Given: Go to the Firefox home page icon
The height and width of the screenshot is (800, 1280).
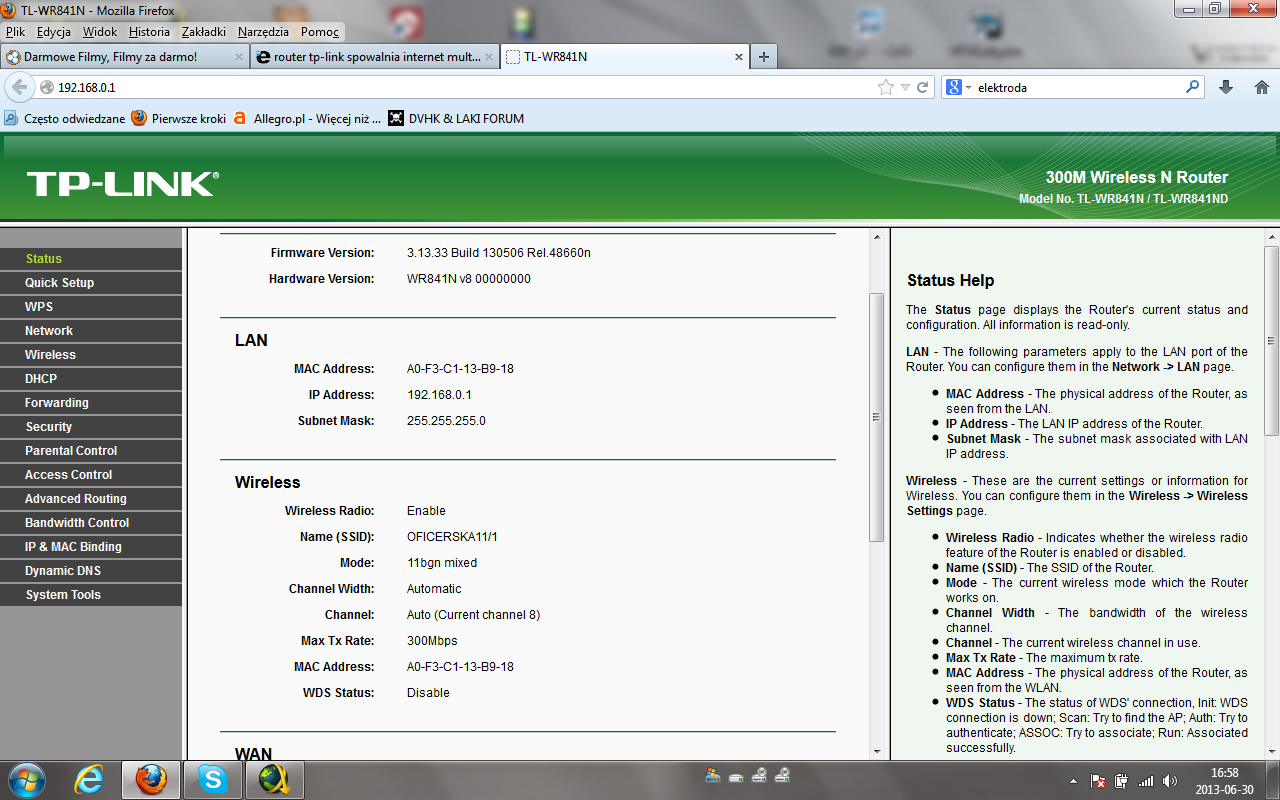Looking at the screenshot, I should coord(1261,87).
